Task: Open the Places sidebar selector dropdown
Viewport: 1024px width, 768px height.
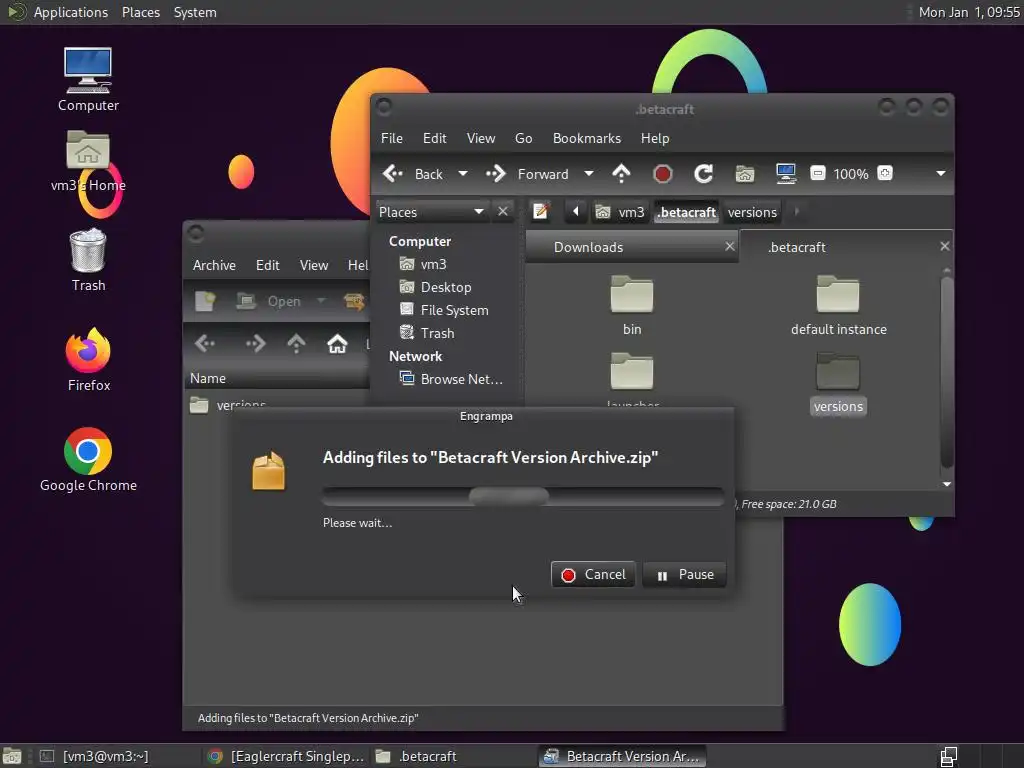Action: tap(432, 212)
